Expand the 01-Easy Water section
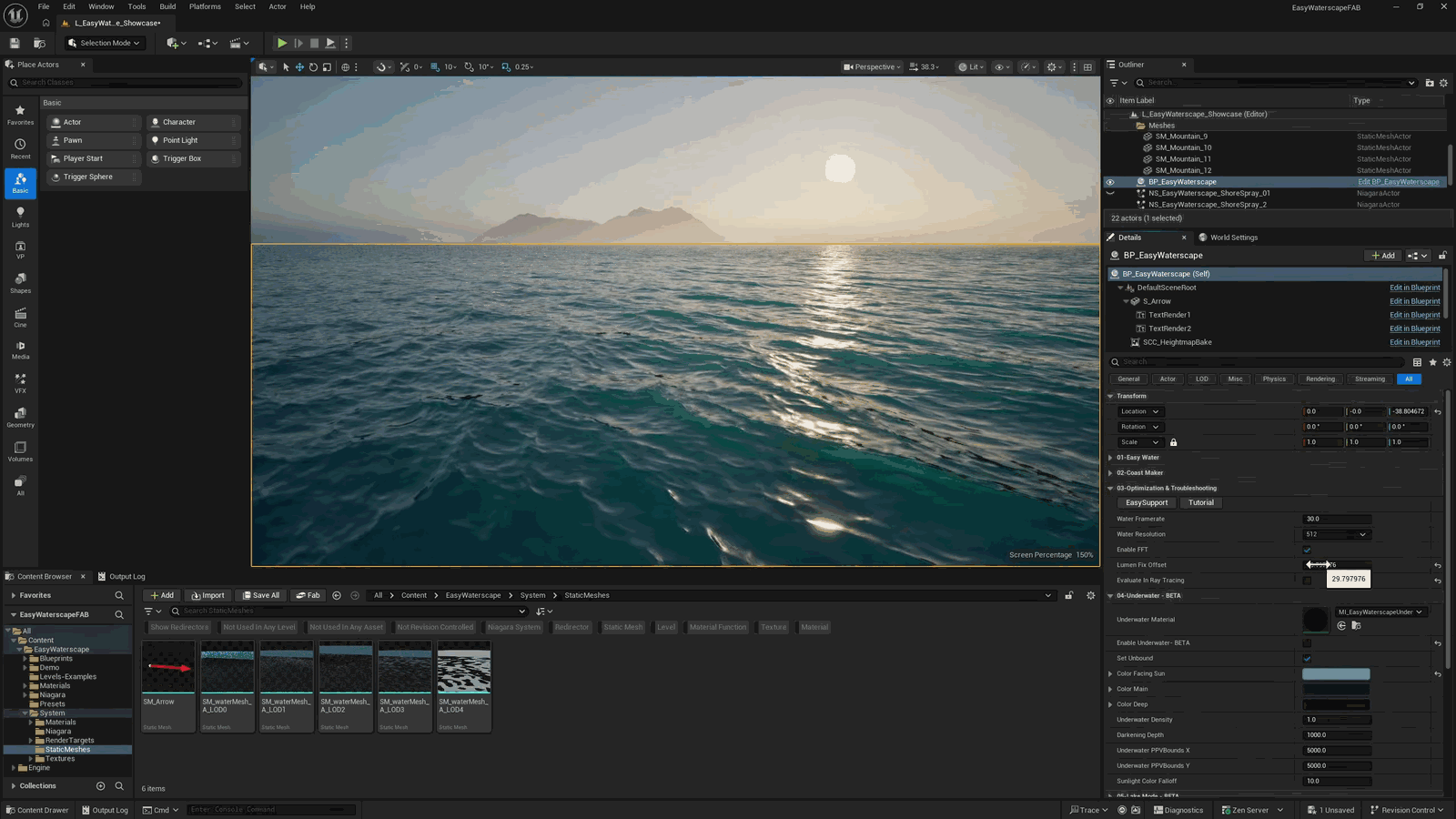Image resolution: width=1456 pixels, height=819 pixels. (x=1110, y=458)
